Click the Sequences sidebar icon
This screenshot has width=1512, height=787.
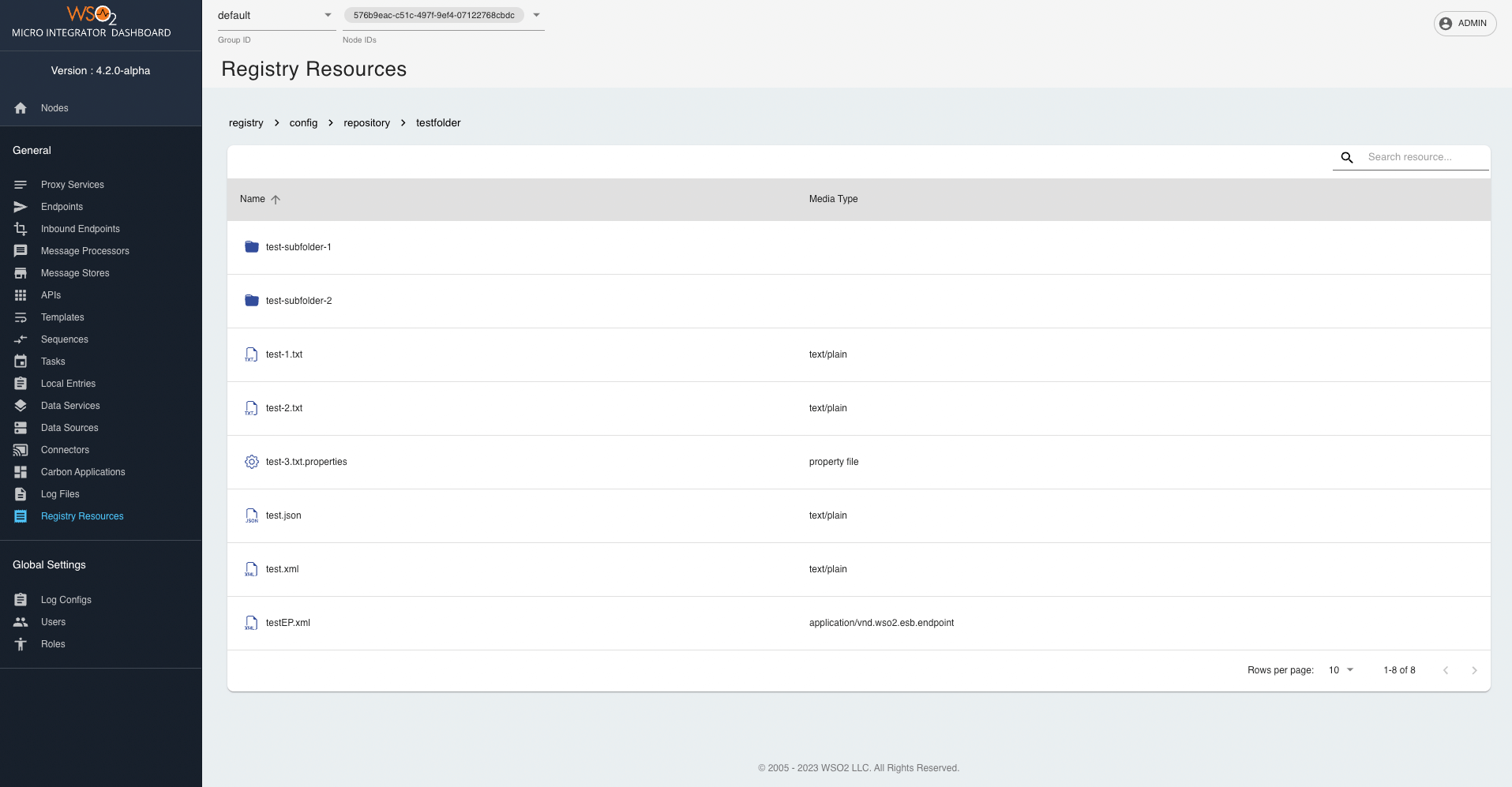click(x=21, y=339)
